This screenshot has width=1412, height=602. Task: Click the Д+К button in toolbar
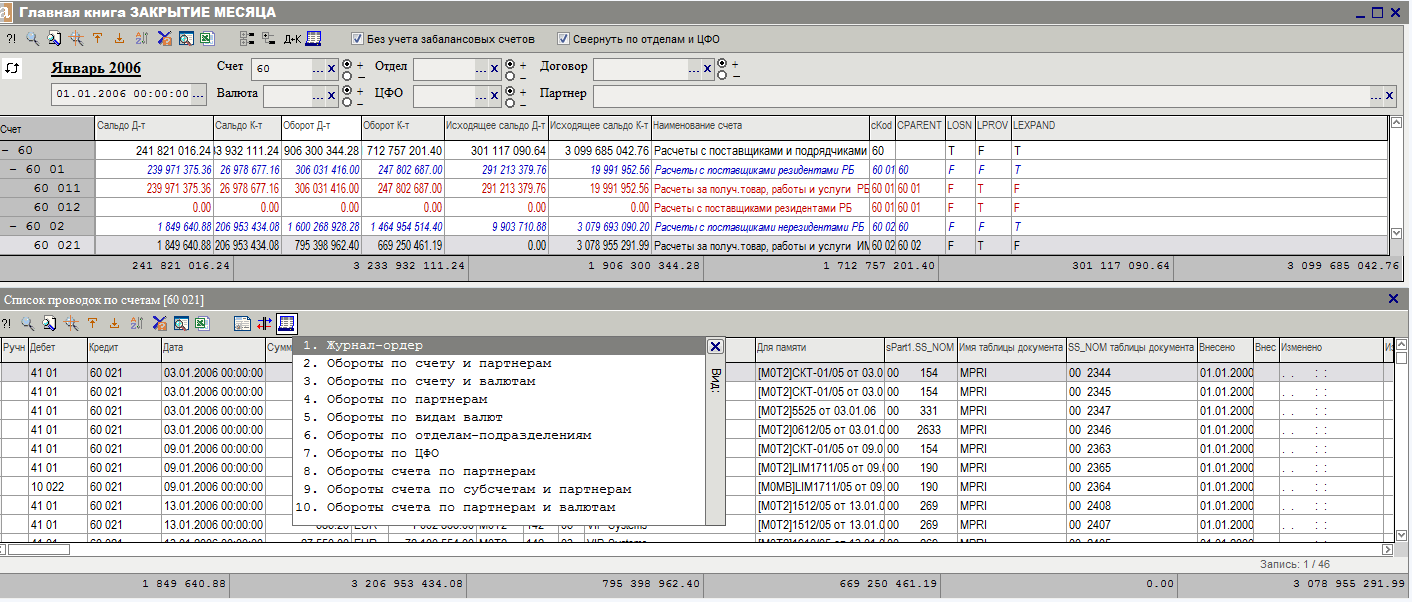(292, 39)
